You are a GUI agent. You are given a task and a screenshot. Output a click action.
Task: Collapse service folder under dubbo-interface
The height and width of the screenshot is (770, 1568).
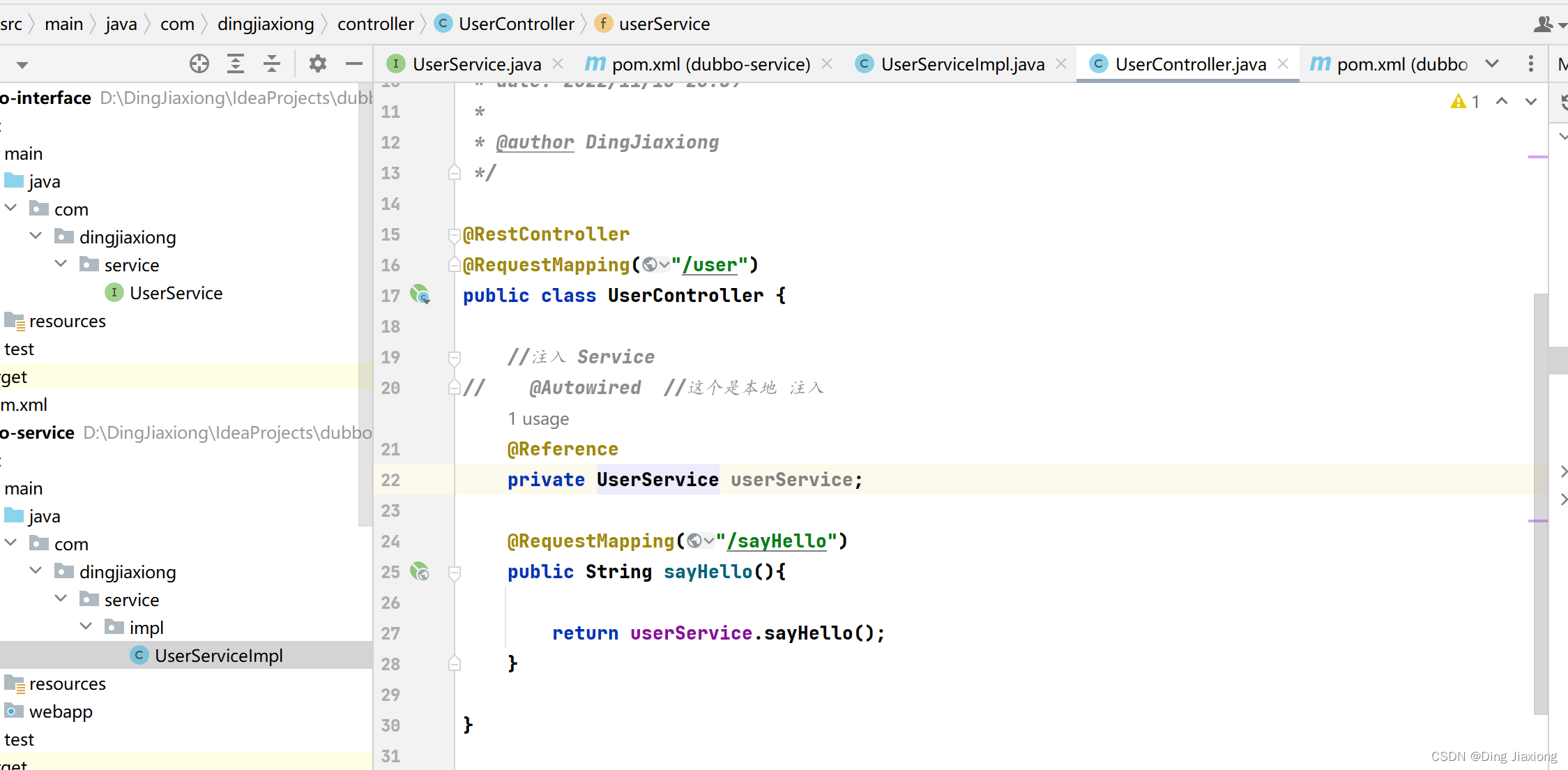click(61, 264)
